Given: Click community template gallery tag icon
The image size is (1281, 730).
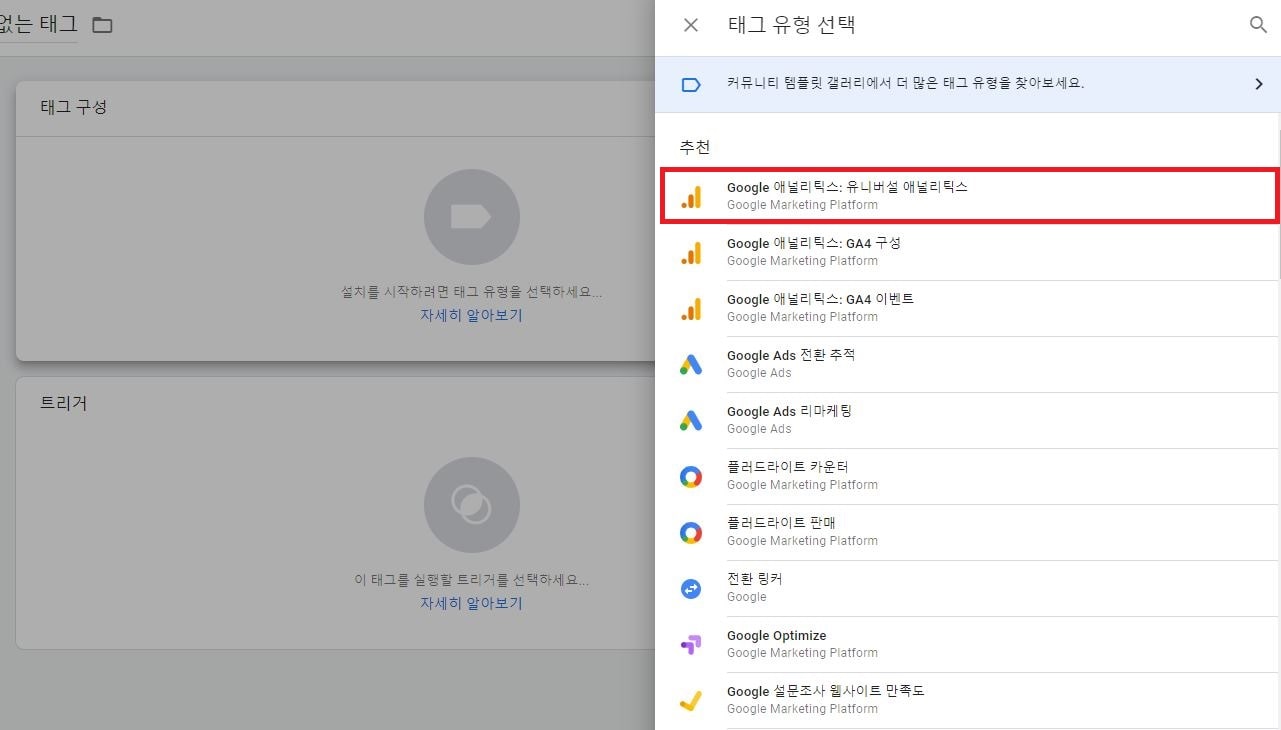Looking at the screenshot, I should tap(691, 84).
